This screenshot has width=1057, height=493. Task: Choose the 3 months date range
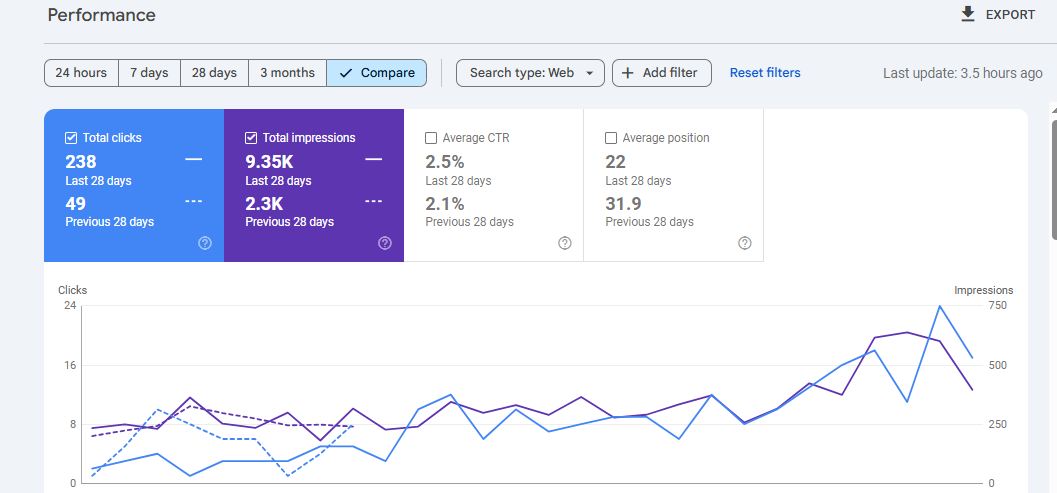tap(287, 73)
